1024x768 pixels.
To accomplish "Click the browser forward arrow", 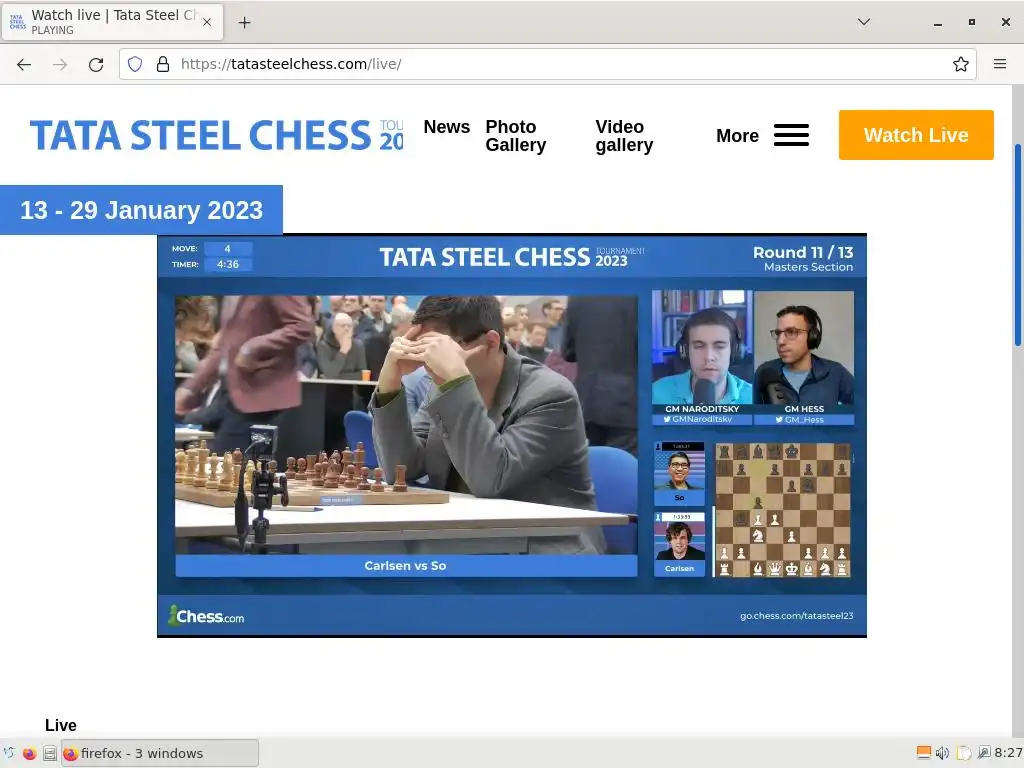I will coord(60,64).
